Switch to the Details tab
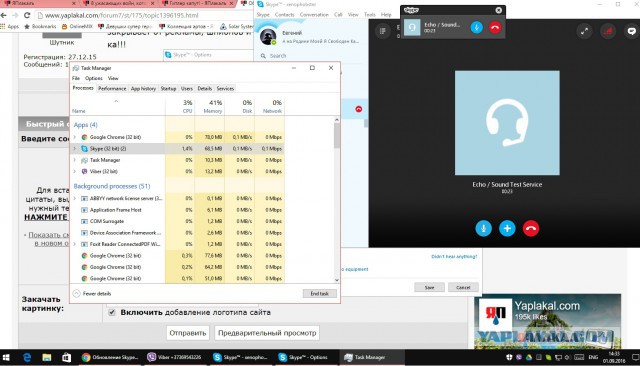The height and width of the screenshot is (366, 640). 204,89
